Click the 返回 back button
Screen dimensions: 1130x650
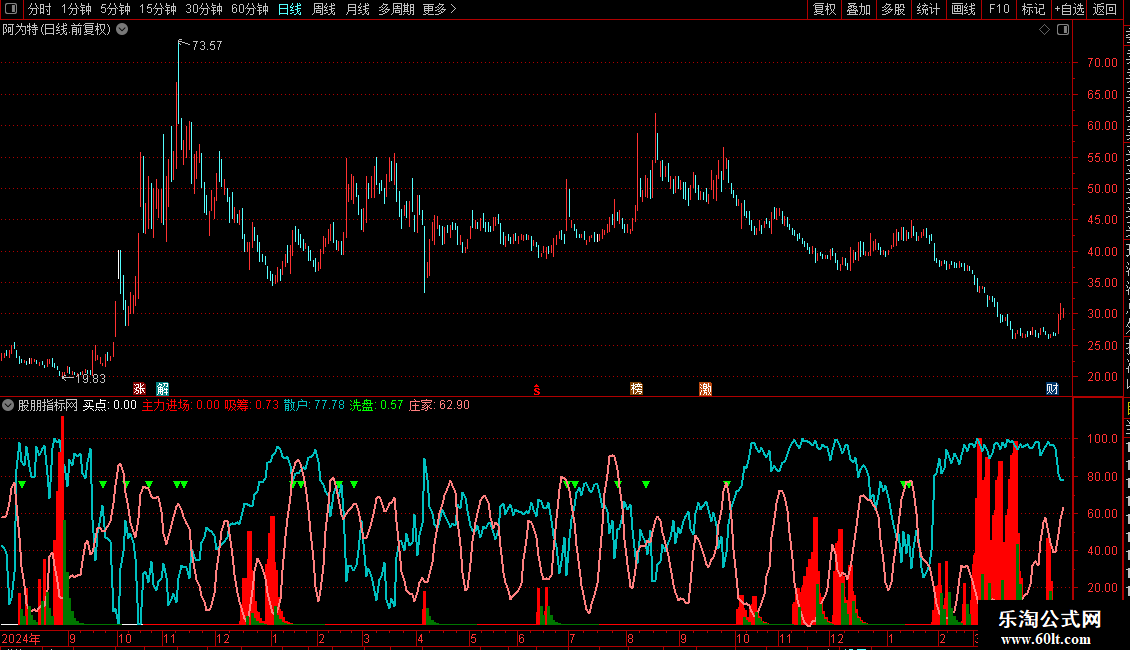click(x=1105, y=9)
